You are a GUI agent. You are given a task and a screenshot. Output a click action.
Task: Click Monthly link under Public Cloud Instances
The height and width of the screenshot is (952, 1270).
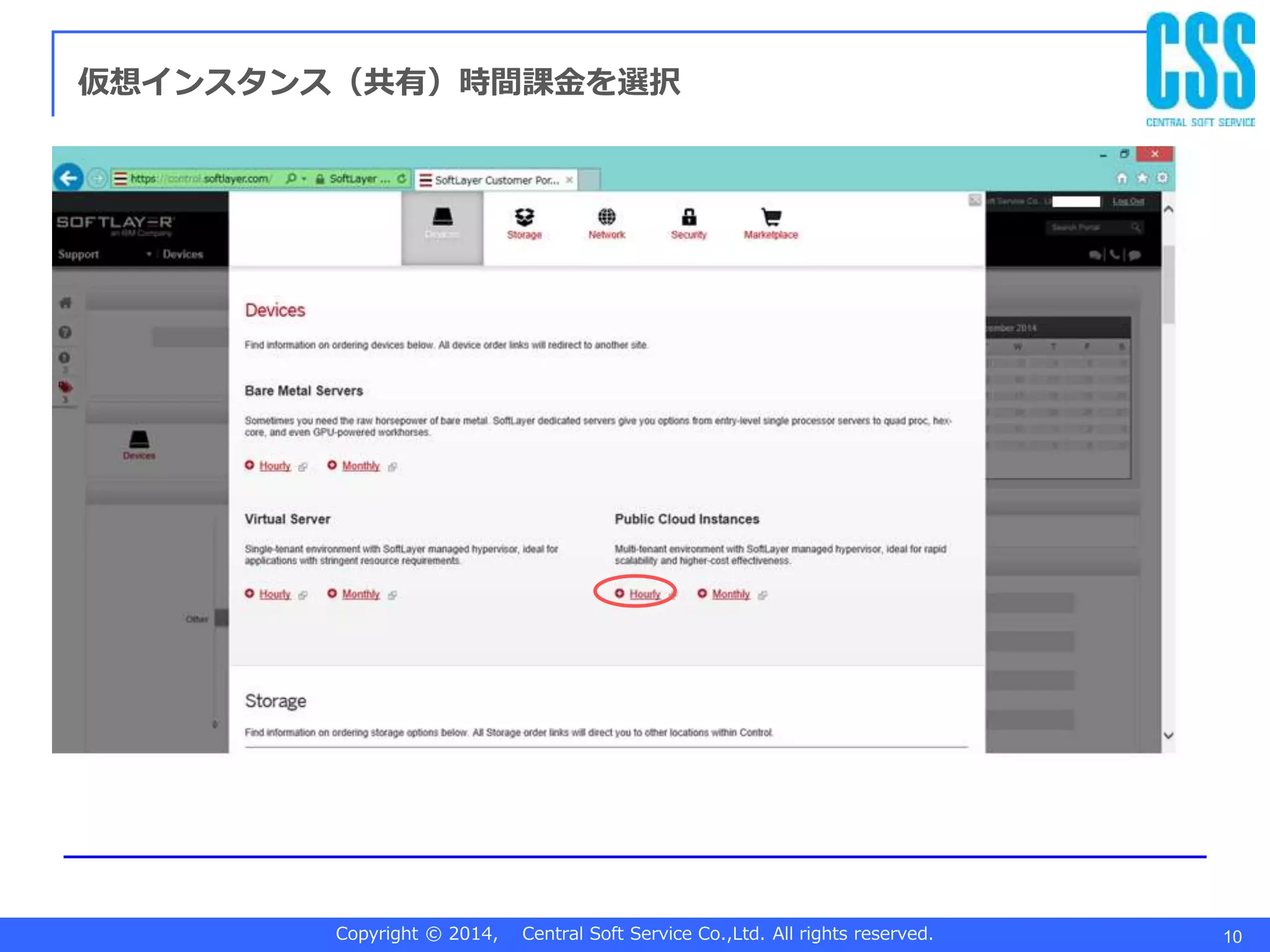point(731,594)
